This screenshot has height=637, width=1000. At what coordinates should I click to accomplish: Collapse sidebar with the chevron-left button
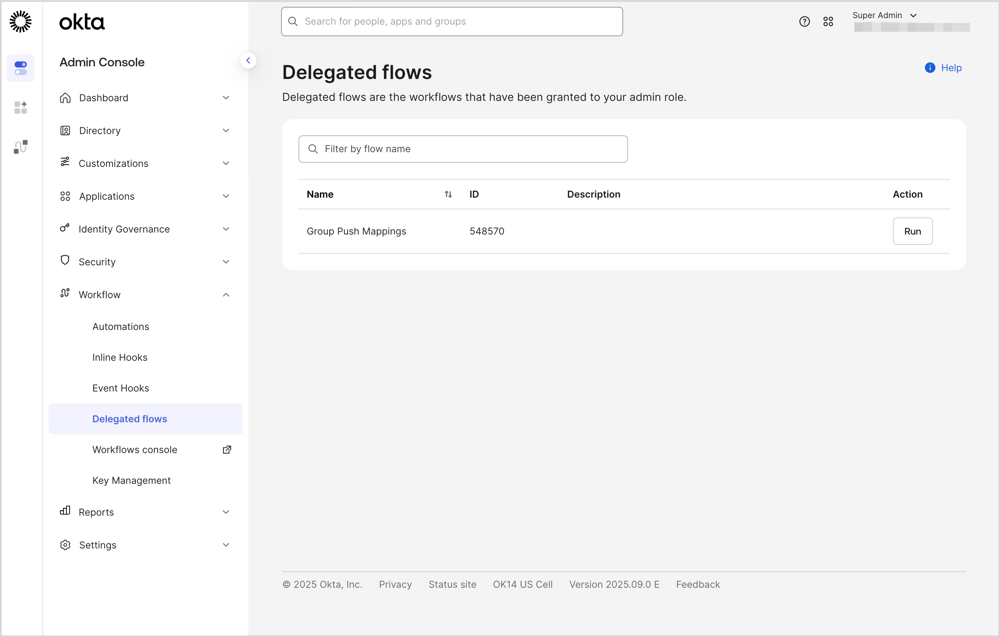pos(248,61)
